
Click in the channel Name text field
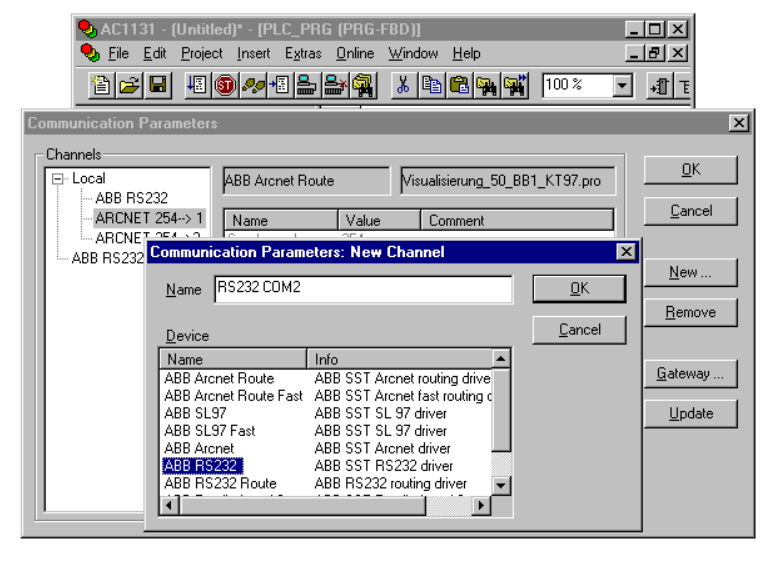[x=362, y=289]
